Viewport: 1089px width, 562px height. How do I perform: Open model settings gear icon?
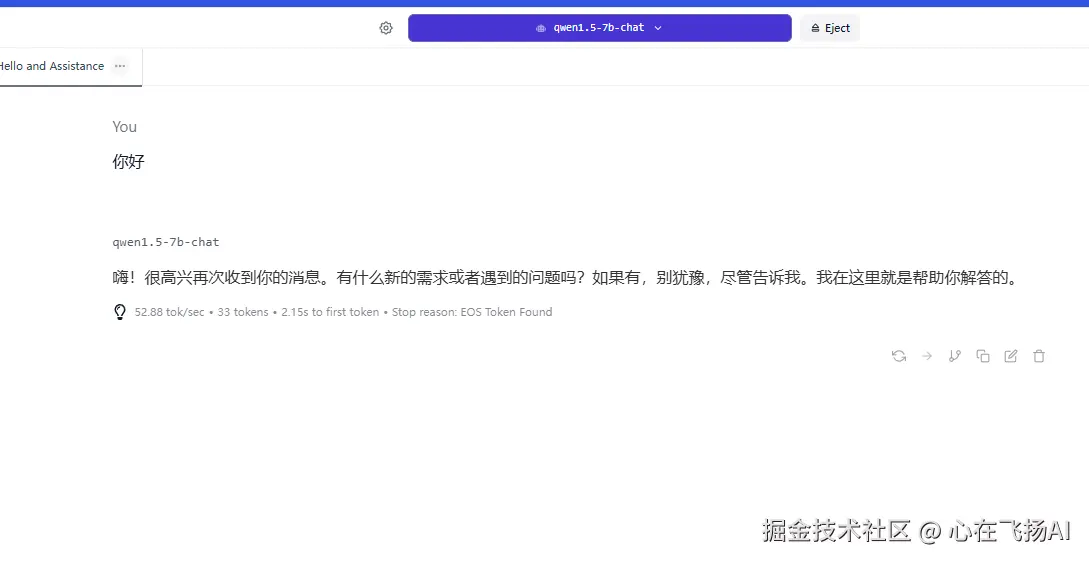click(386, 28)
